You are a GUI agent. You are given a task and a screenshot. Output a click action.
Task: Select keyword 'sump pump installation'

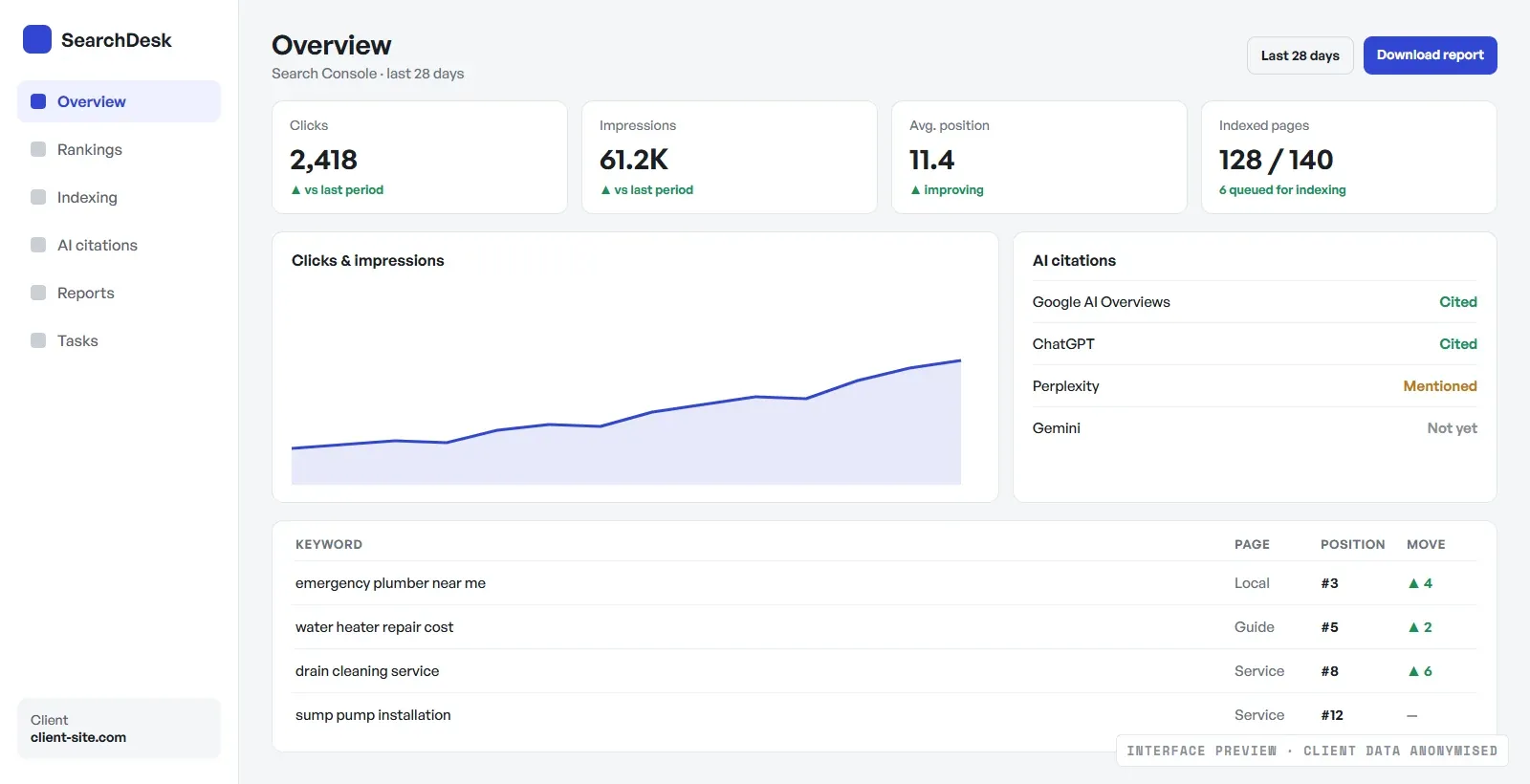click(x=373, y=715)
